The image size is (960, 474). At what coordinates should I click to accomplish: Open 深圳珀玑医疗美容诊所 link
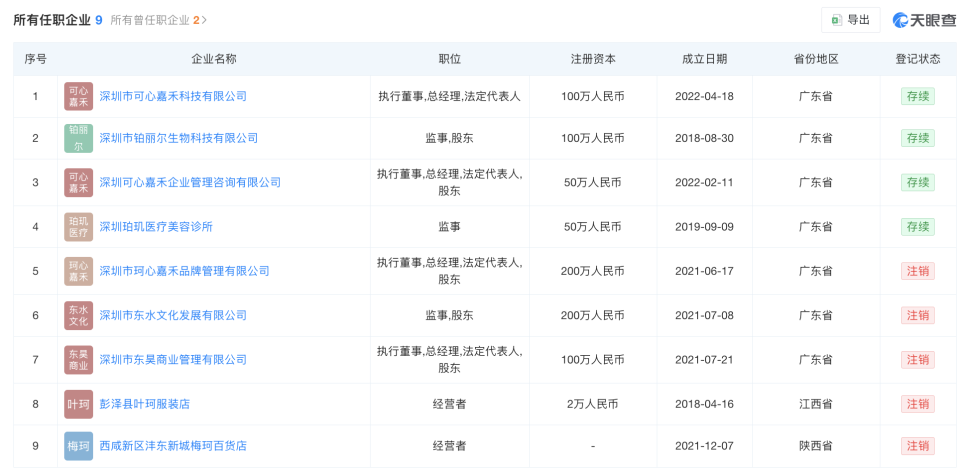coord(156,227)
